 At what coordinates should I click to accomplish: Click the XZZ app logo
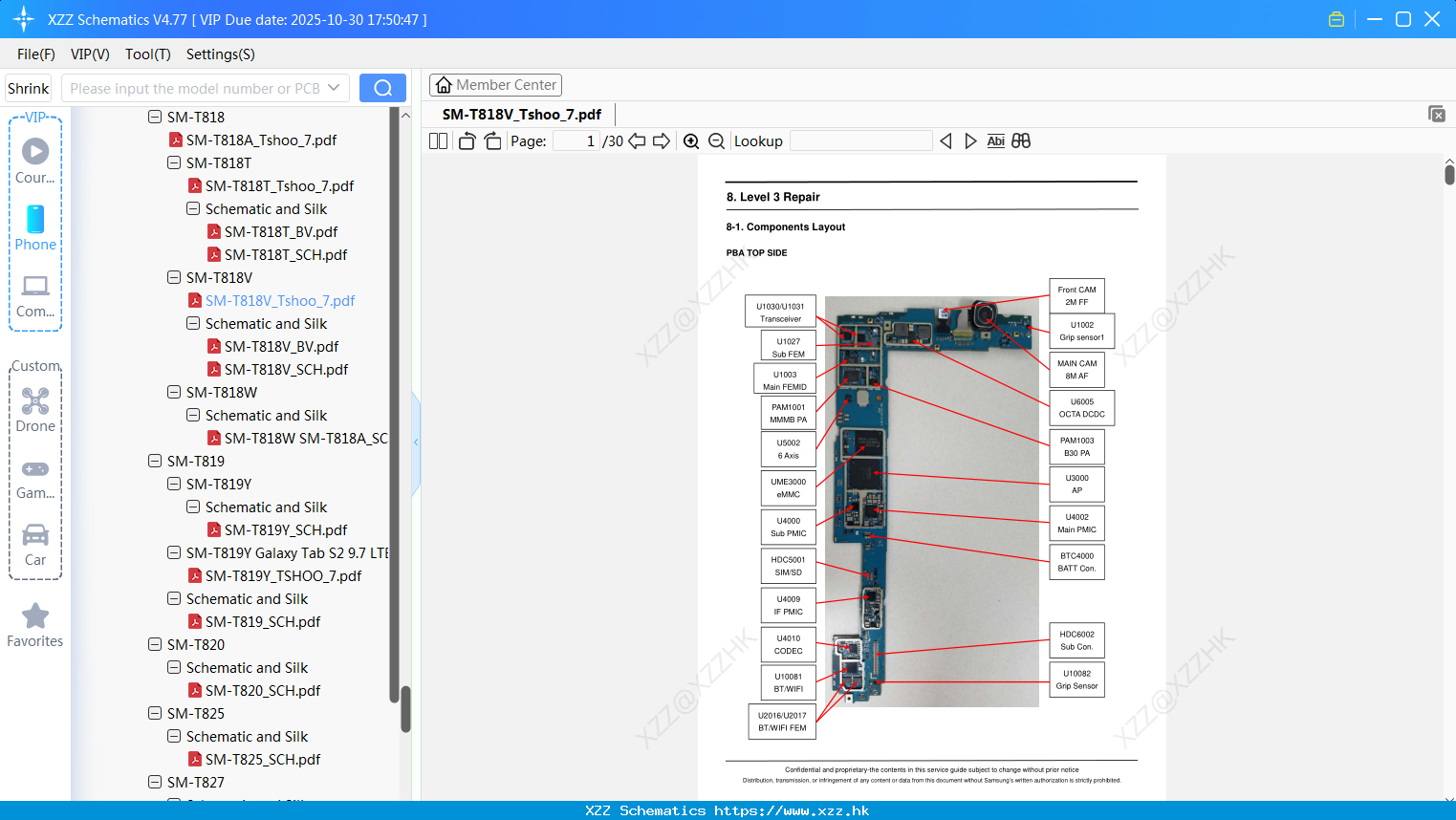[x=24, y=19]
